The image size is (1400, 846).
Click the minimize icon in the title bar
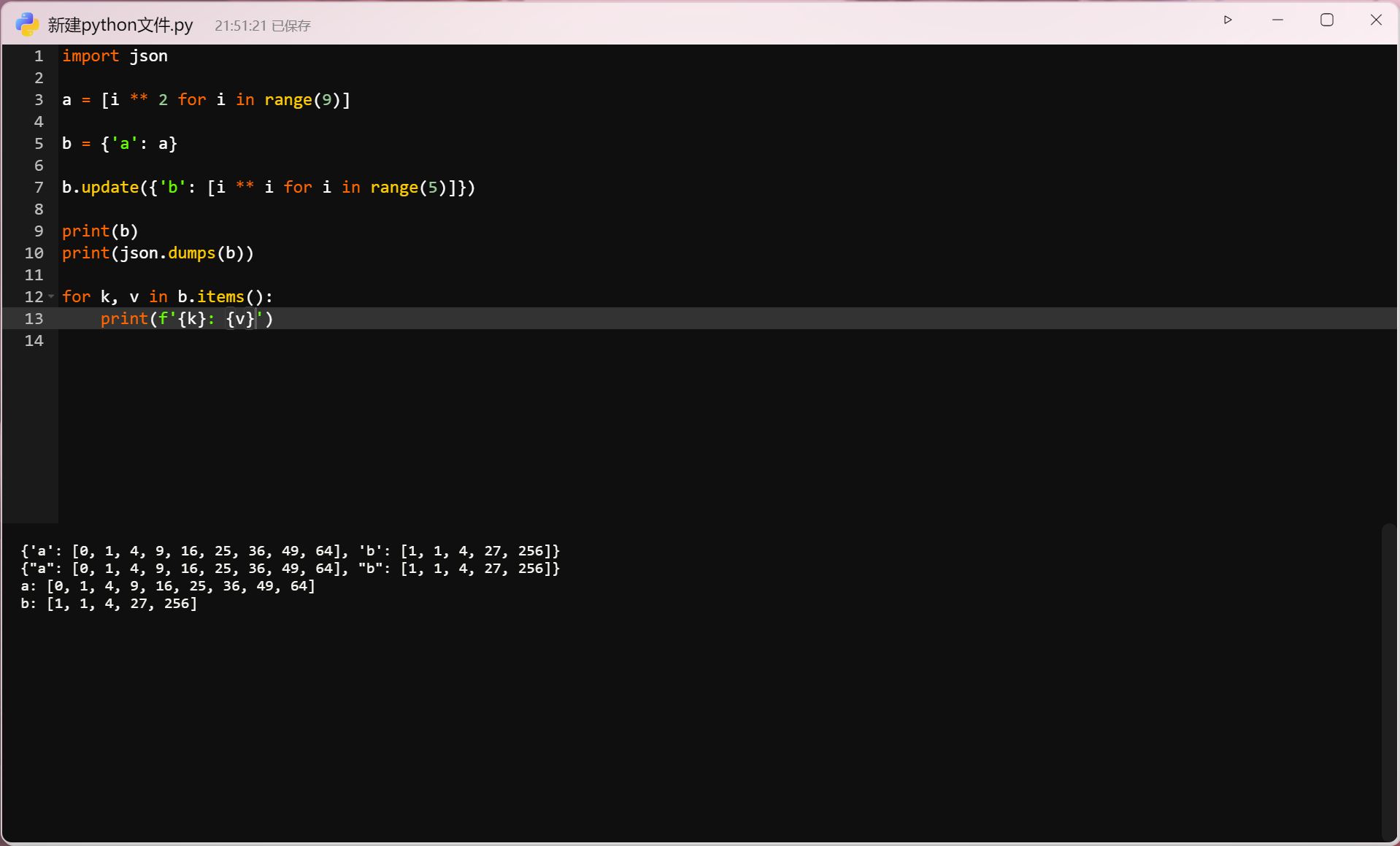tap(1277, 20)
